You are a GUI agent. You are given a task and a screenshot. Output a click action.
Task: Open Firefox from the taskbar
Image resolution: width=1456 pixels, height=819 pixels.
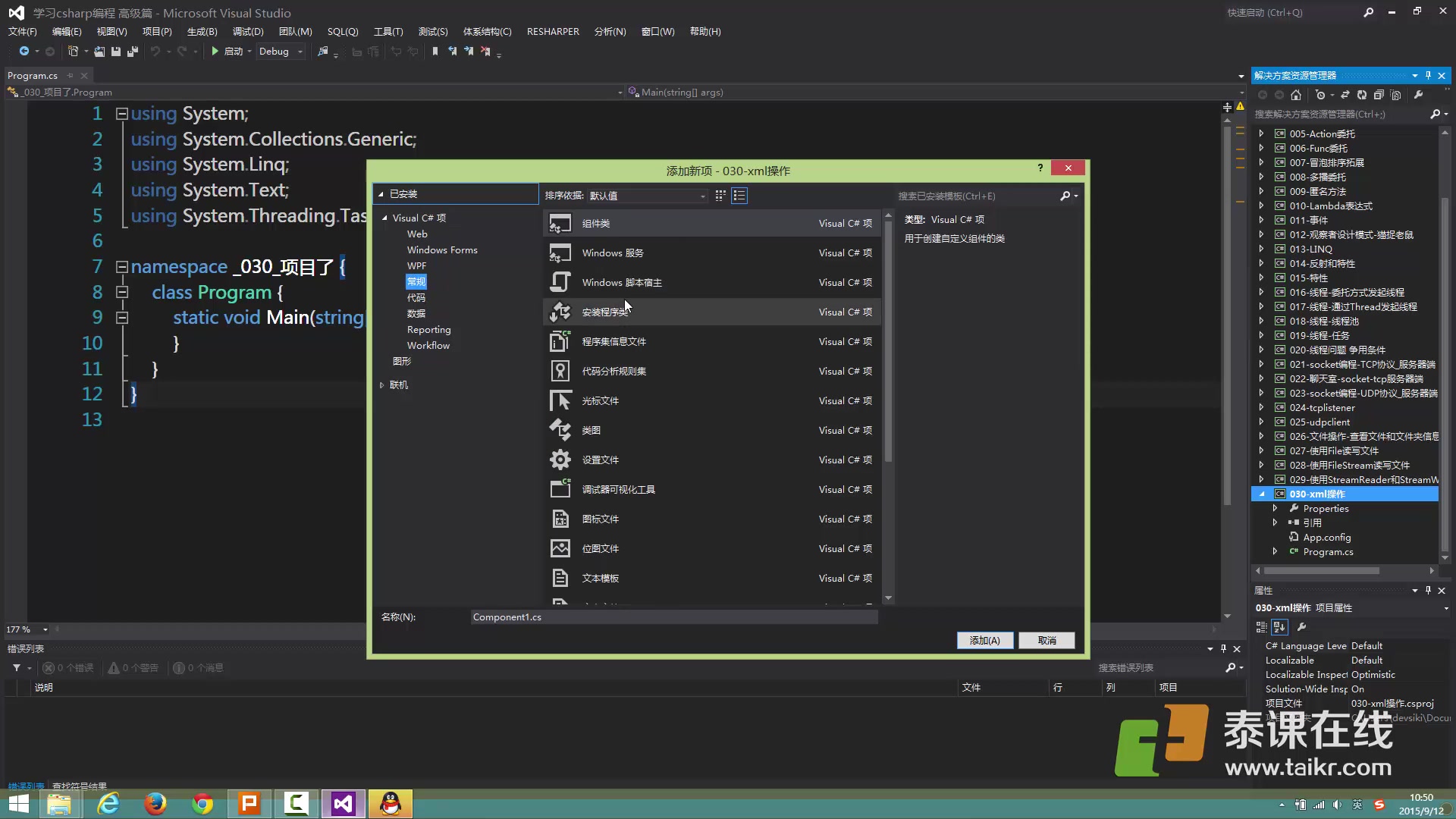pyautogui.click(x=155, y=803)
